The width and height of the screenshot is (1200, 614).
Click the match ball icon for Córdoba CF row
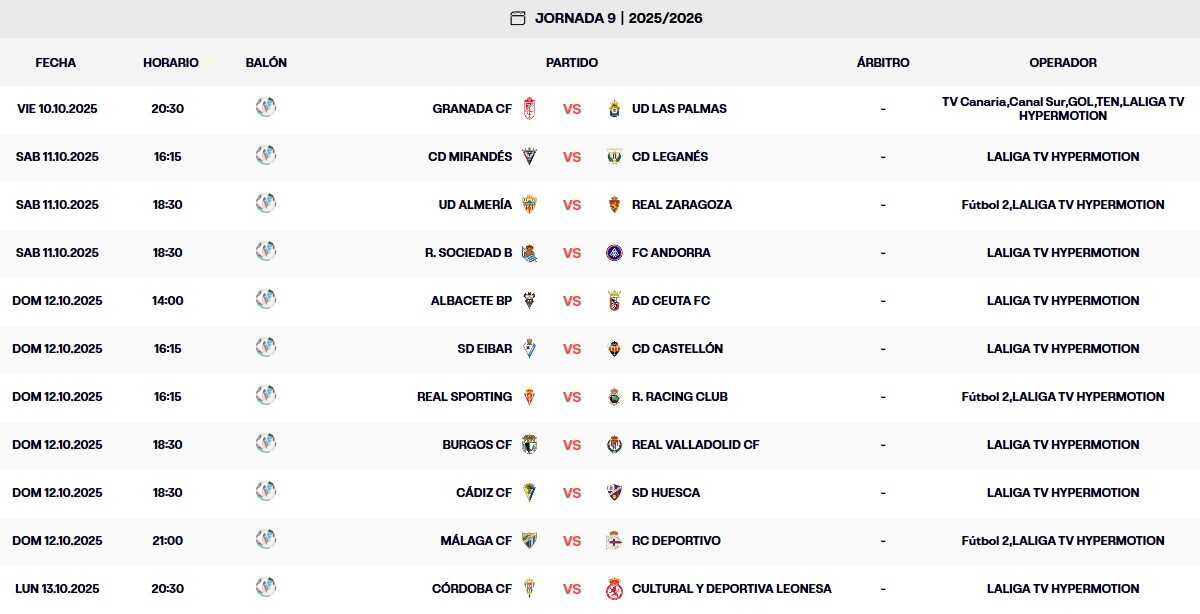pyautogui.click(x=266, y=587)
